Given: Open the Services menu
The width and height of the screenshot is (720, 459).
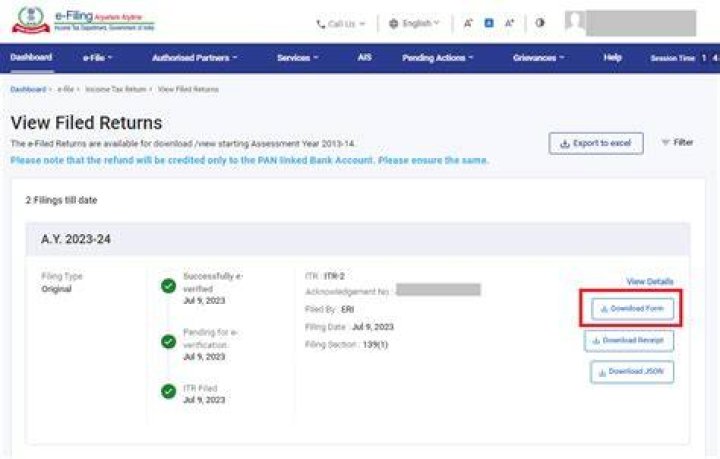Looking at the screenshot, I should click(x=297, y=58).
